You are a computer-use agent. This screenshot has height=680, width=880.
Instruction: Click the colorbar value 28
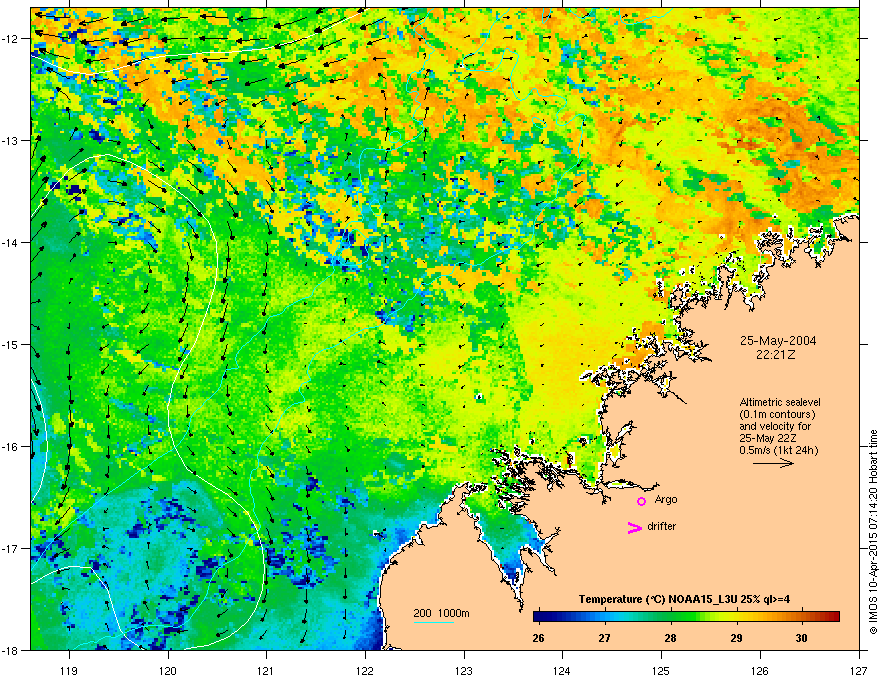(670, 638)
